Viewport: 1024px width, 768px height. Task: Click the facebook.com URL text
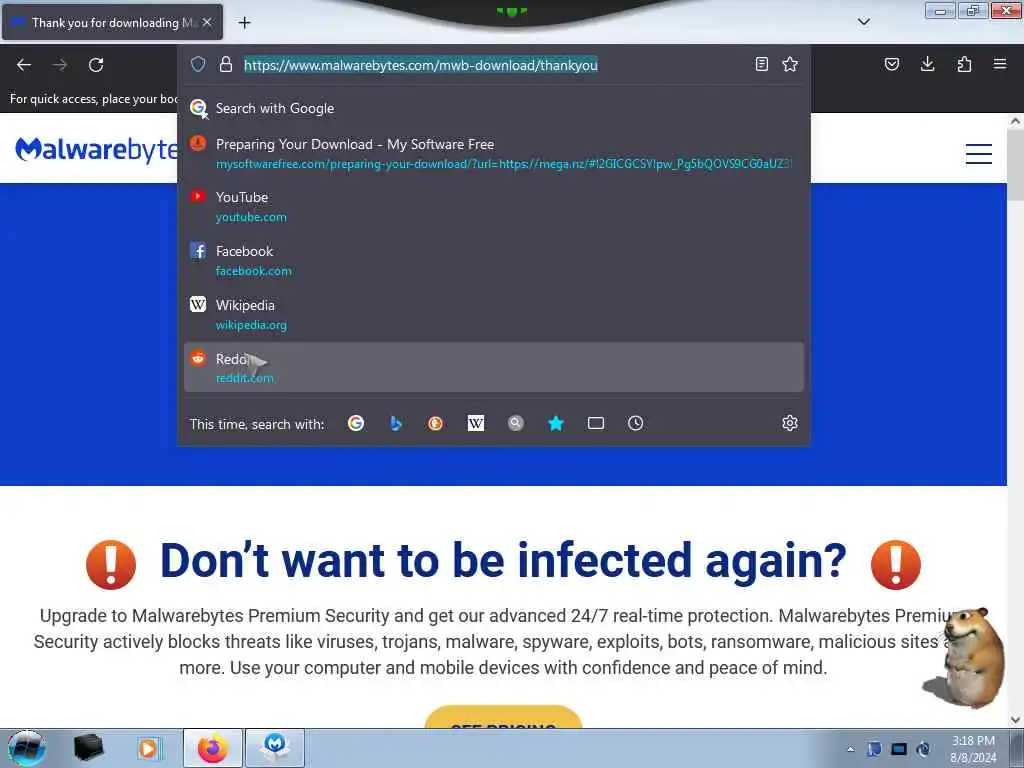coord(254,271)
